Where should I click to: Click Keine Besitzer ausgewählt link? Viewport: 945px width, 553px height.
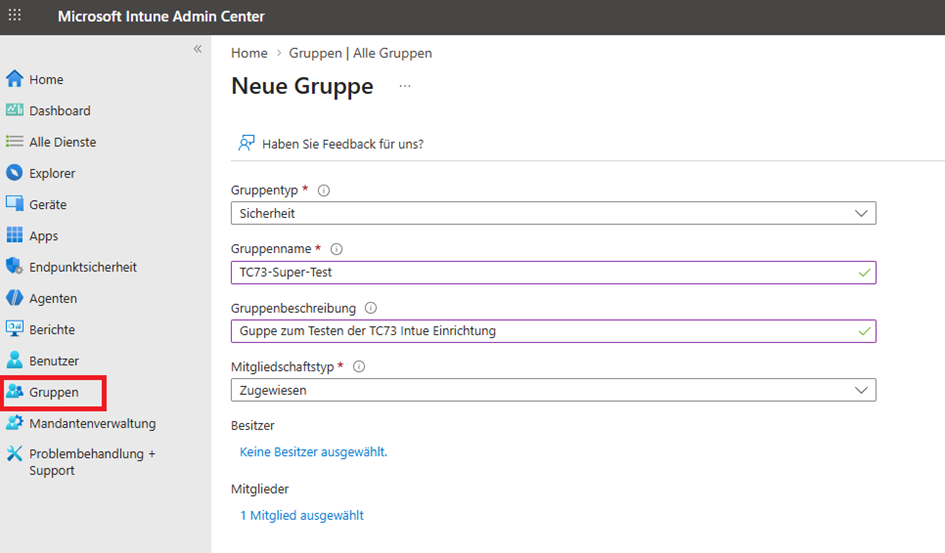pyautogui.click(x=313, y=452)
